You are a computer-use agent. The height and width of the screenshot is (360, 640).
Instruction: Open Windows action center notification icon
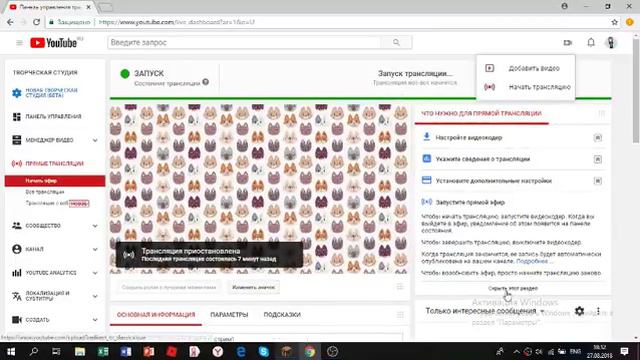[624, 351]
